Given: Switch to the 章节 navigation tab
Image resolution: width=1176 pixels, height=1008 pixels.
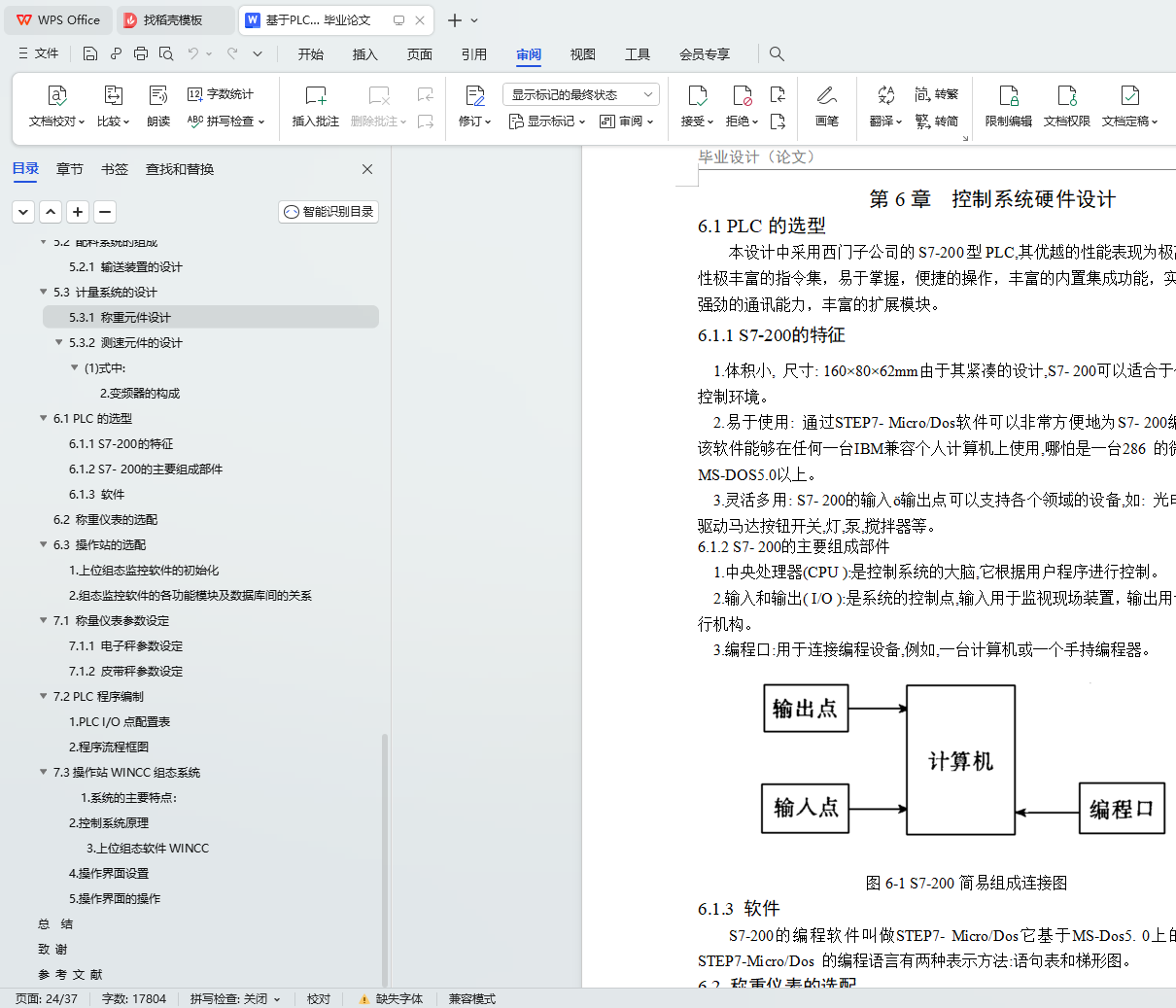Looking at the screenshot, I should pos(70,169).
